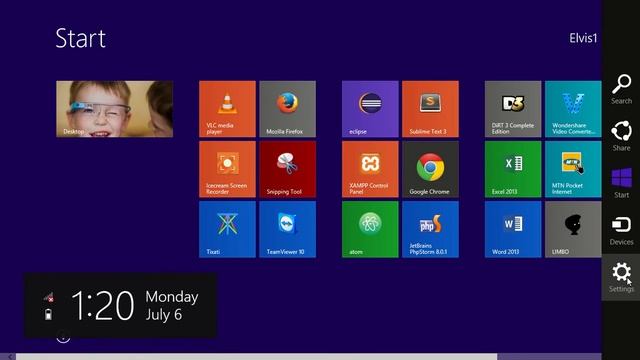The width and height of the screenshot is (640, 360).
Task: Launch Sublime Text 3 tile
Action: click(x=430, y=109)
